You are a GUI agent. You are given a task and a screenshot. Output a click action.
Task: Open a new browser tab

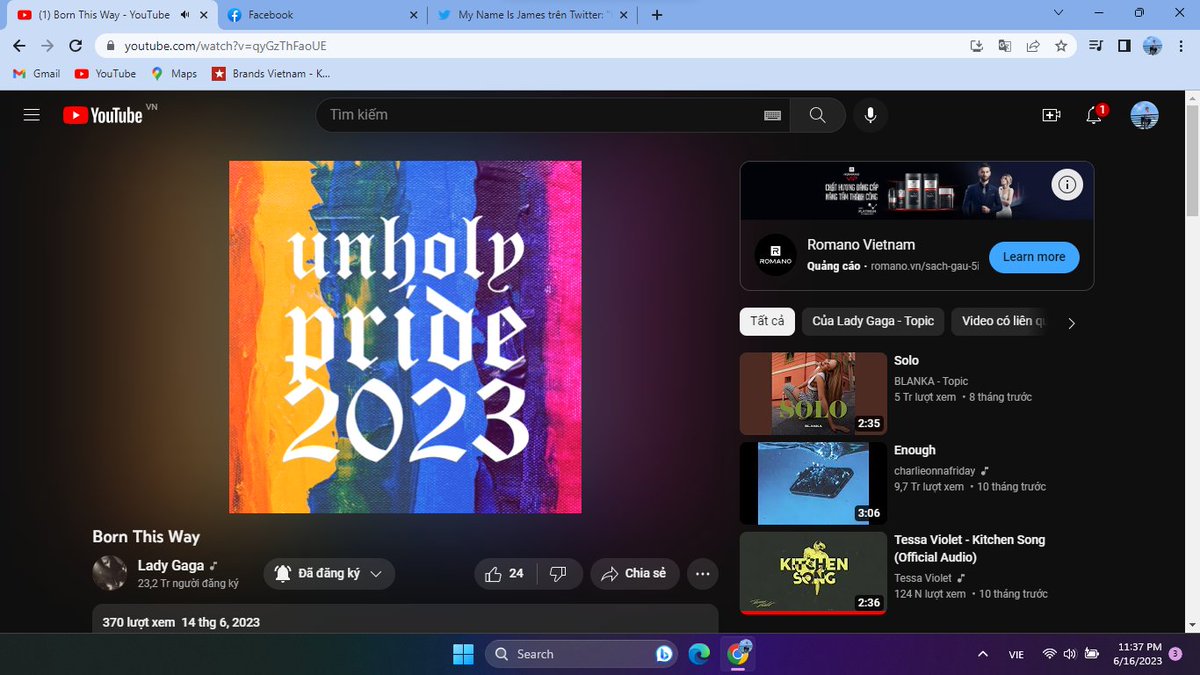(x=657, y=15)
